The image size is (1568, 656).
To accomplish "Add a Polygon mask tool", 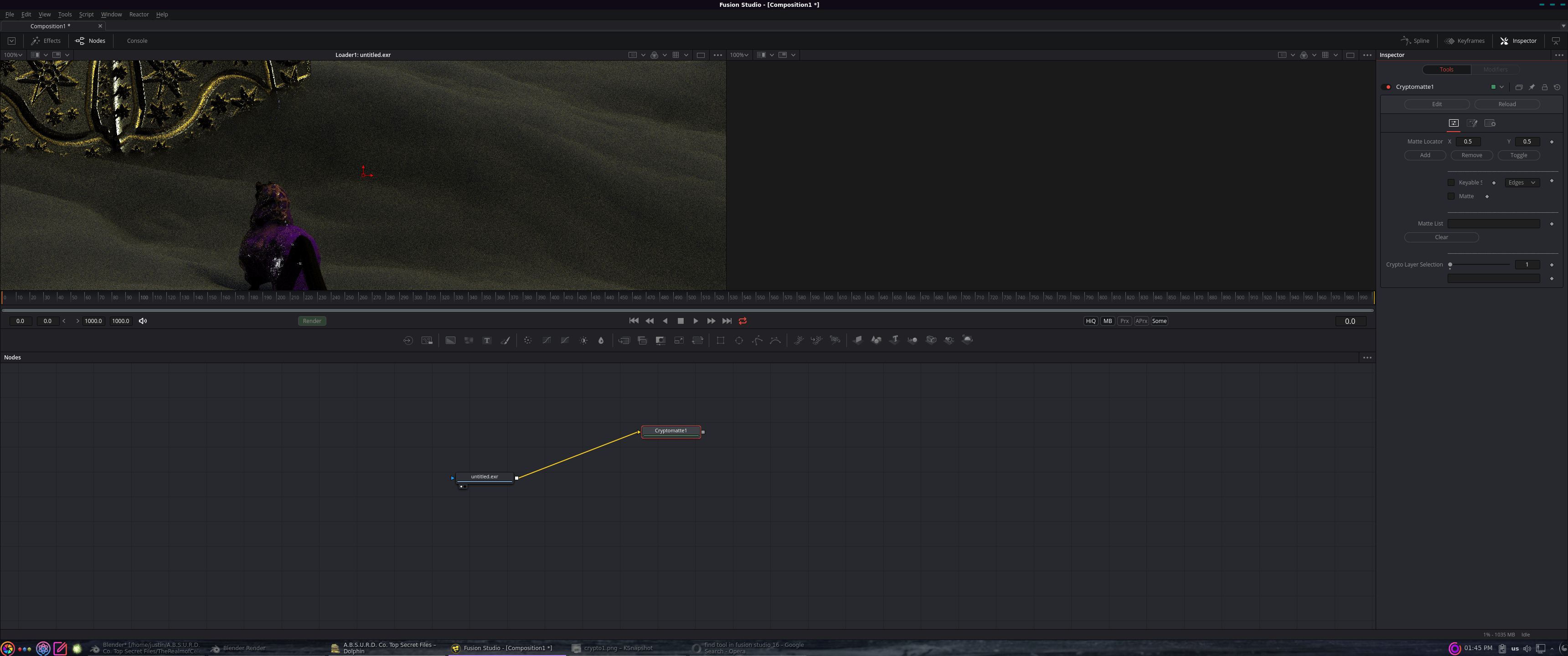I will pyautogui.click(x=757, y=340).
